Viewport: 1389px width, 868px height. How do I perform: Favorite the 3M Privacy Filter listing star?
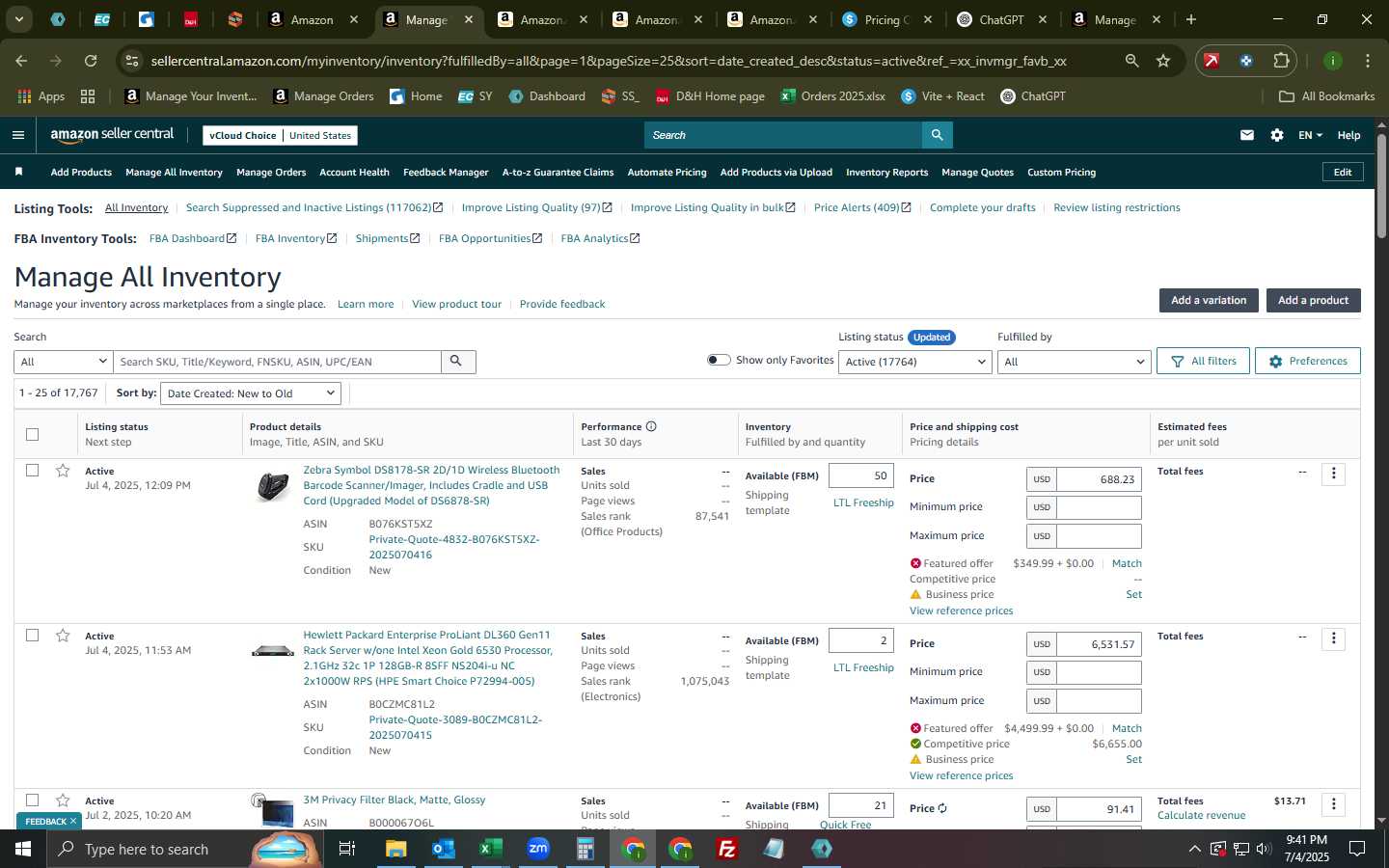click(x=63, y=800)
